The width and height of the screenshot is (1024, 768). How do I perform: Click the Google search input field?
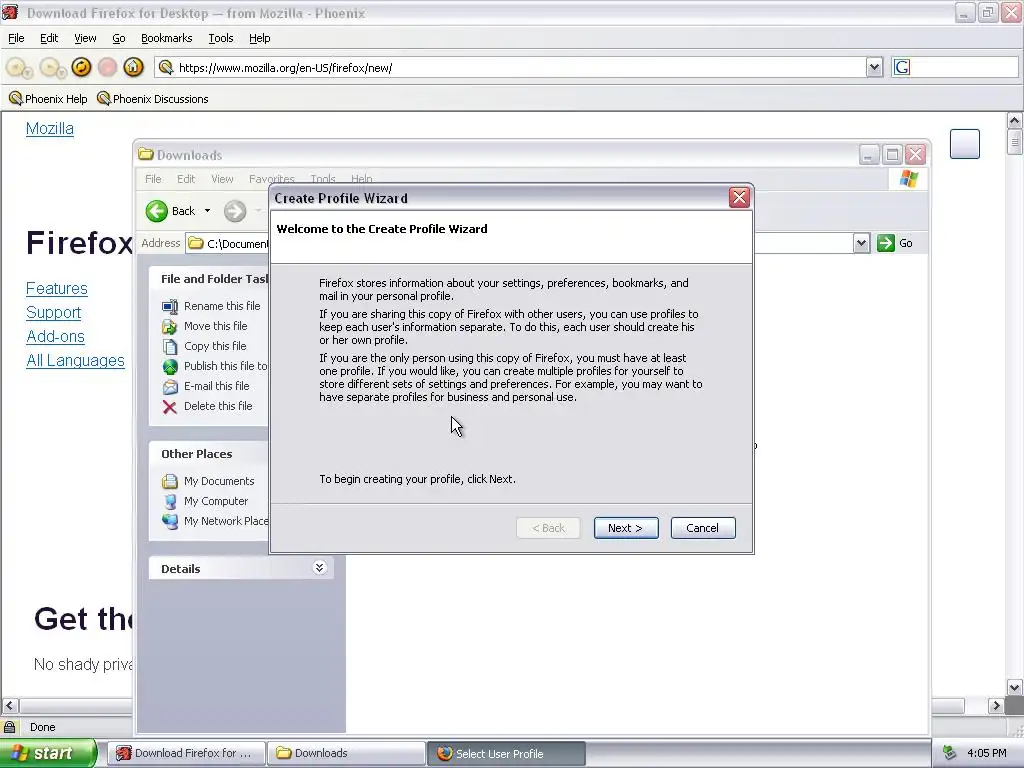pos(964,67)
